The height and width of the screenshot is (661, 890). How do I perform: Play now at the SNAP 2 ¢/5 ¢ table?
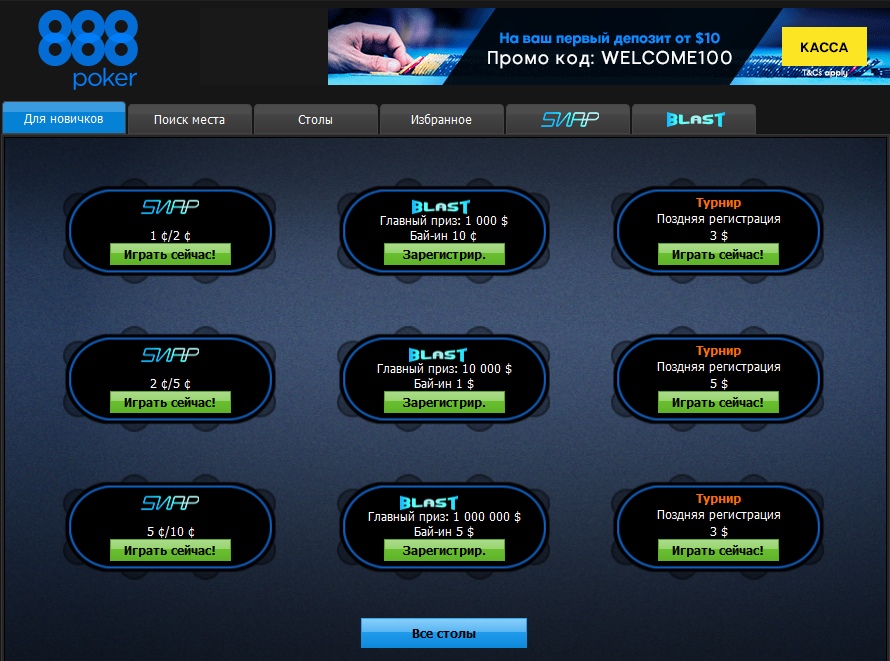pyautogui.click(x=170, y=402)
